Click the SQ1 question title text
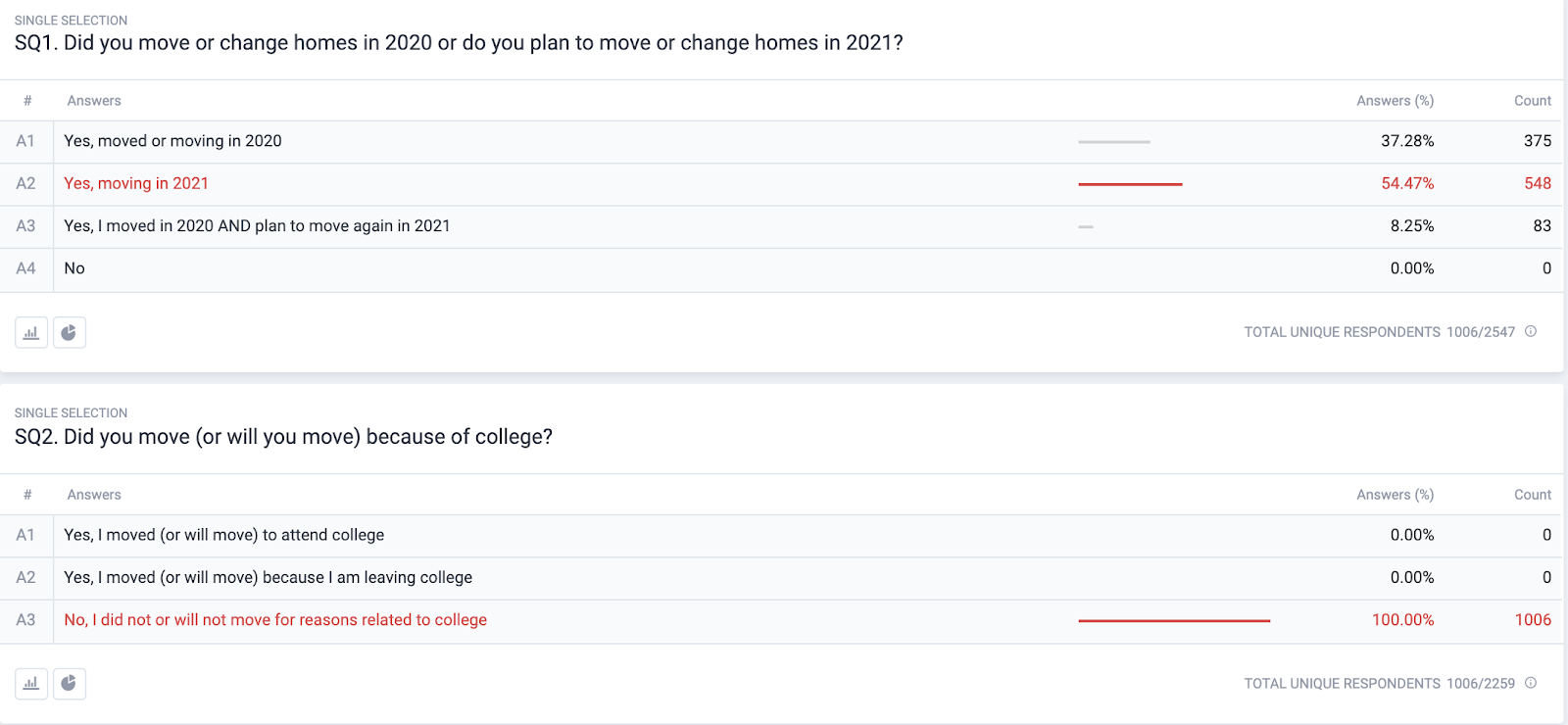 (459, 43)
